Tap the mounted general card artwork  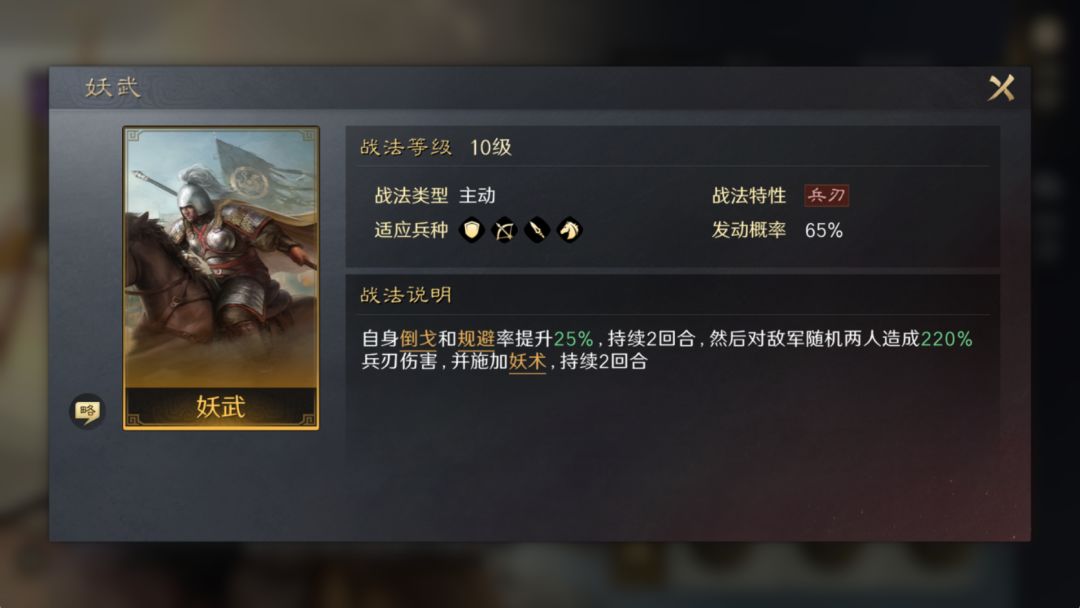pyautogui.click(x=221, y=258)
